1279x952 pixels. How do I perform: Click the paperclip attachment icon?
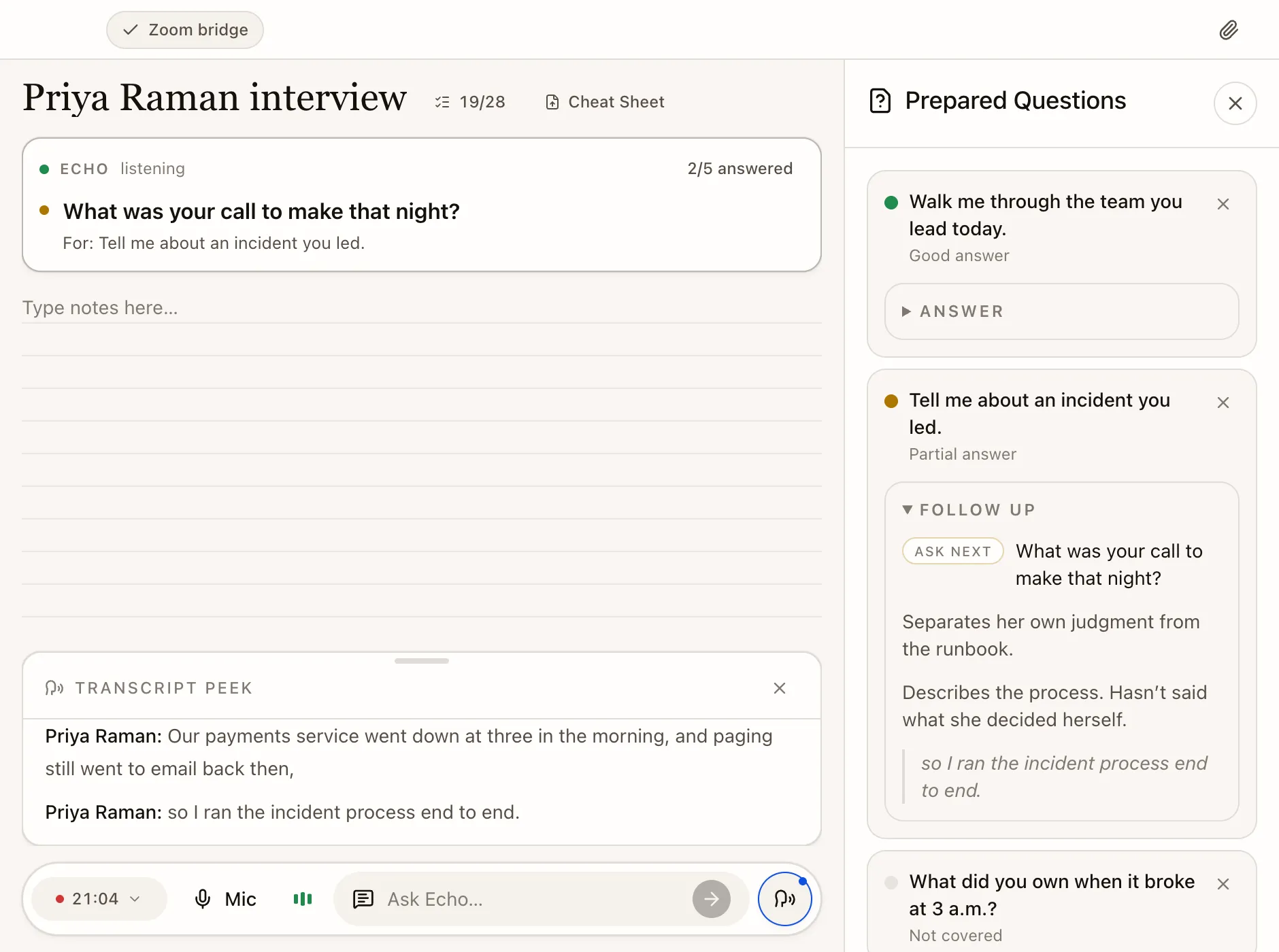point(1228,30)
